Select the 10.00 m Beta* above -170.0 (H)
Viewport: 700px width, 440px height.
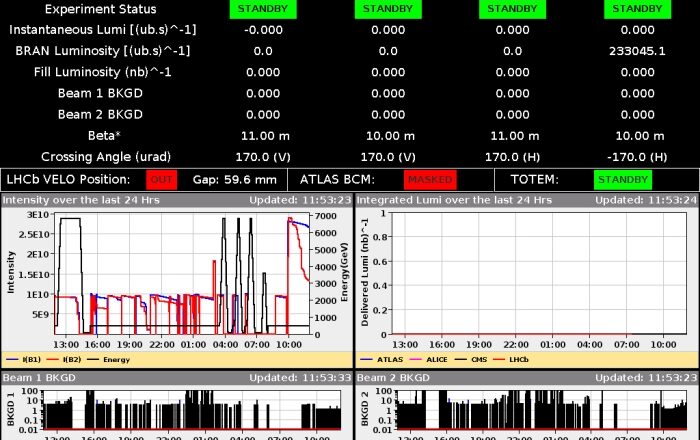coord(640,136)
